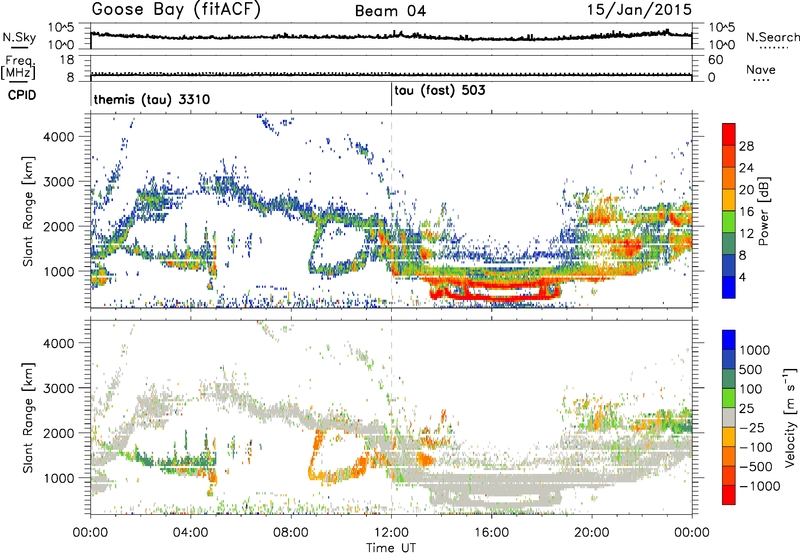This screenshot has height=554, width=800.
Task: Click the '4000' range tick on power panel
Action: point(59,137)
